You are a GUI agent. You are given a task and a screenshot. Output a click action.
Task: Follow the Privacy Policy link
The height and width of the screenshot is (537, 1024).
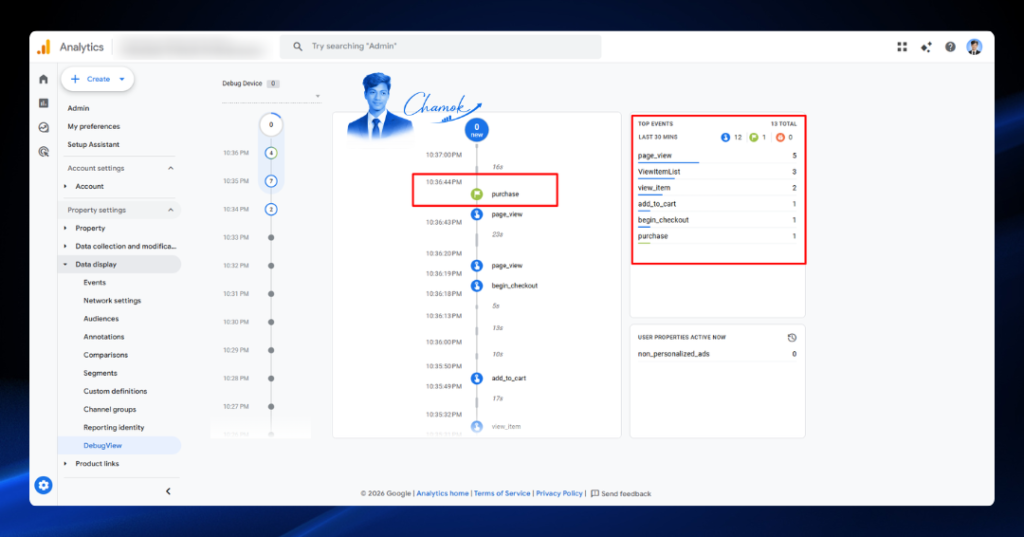tap(559, 493)
